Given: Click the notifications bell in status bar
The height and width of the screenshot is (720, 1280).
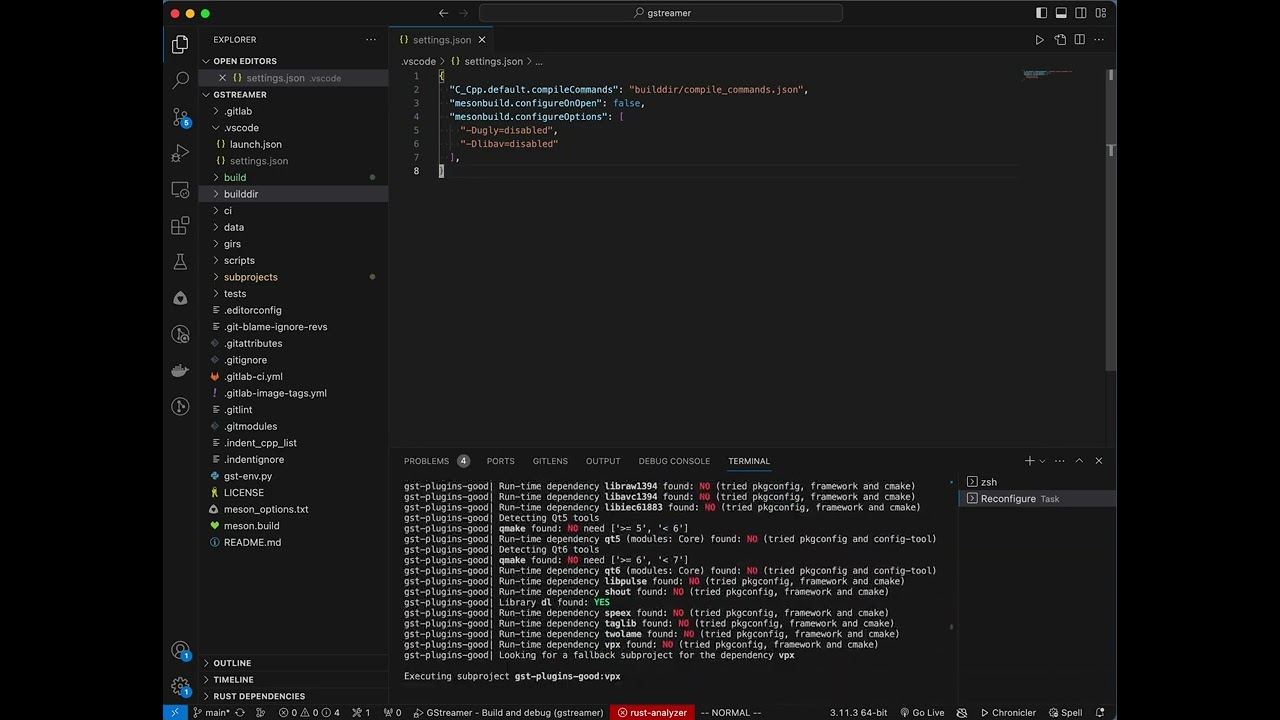Looking at the screenshot, I should [x=1102, y=712].
